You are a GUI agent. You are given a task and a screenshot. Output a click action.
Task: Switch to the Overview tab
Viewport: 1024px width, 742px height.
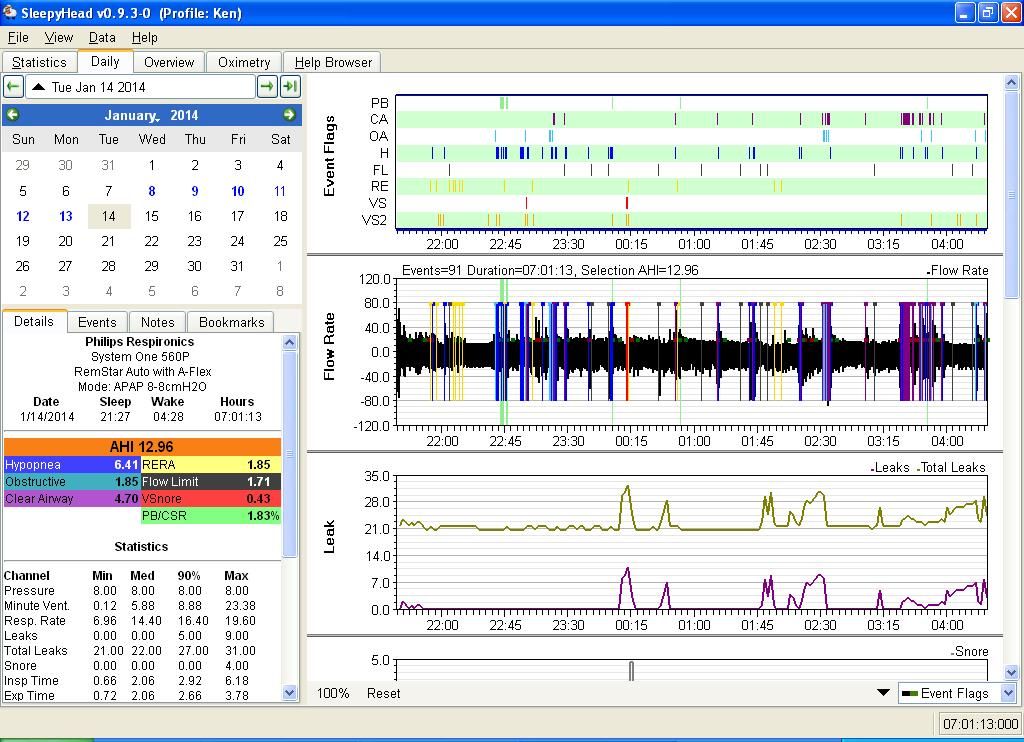click(x=169, y=62)
